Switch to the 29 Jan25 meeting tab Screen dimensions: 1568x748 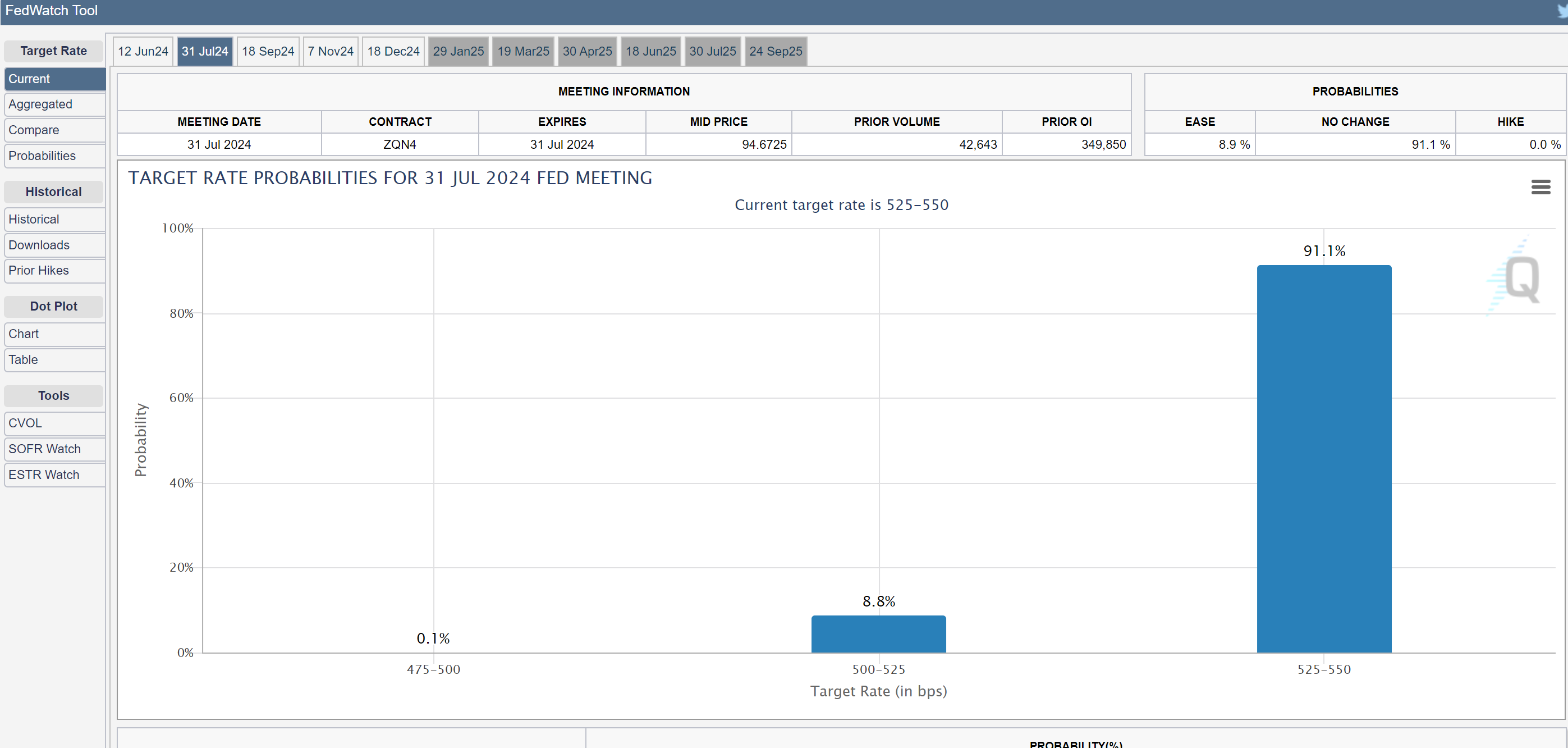(x=459, y=51)
